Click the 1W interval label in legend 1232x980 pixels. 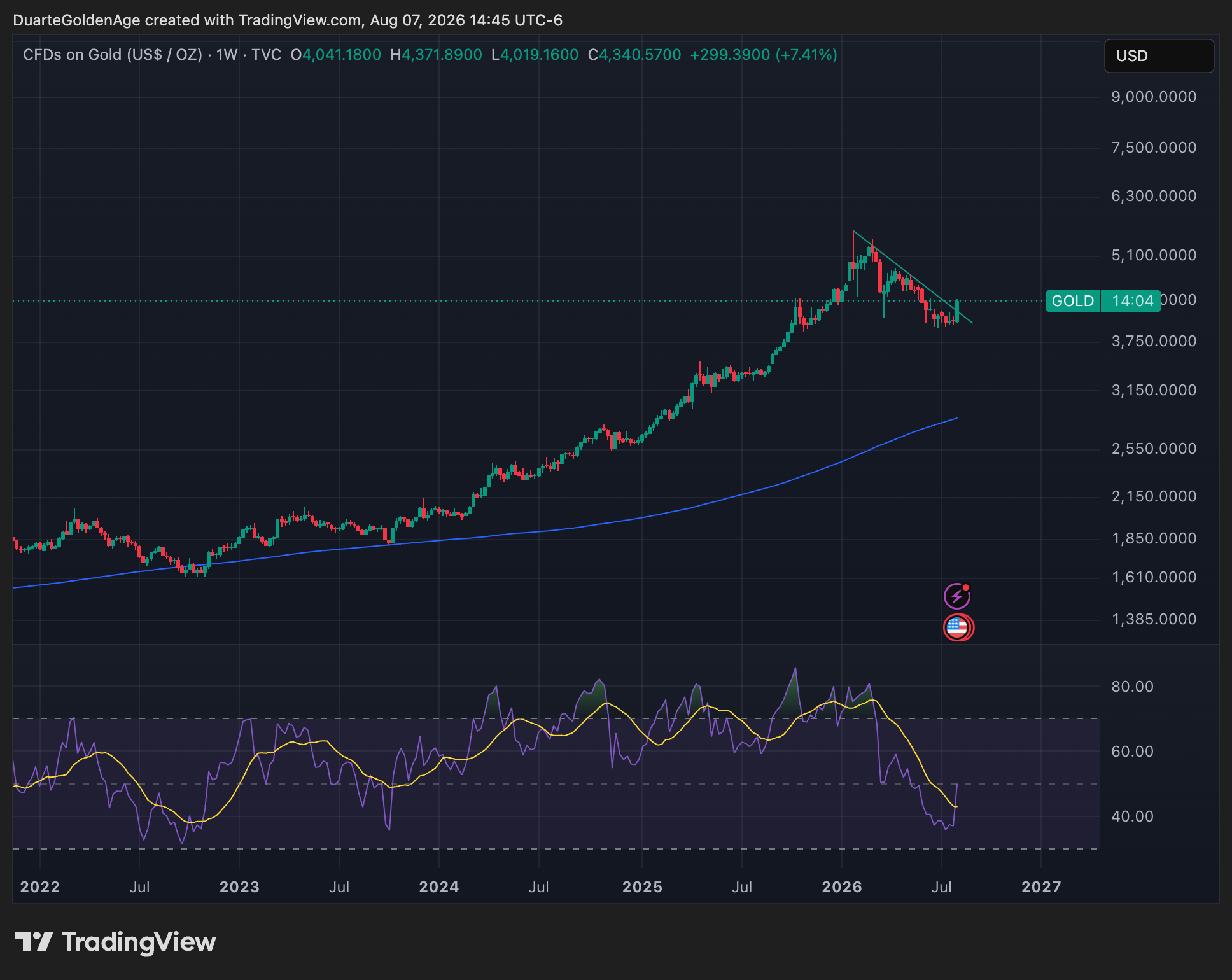click(x=227, y=55)
